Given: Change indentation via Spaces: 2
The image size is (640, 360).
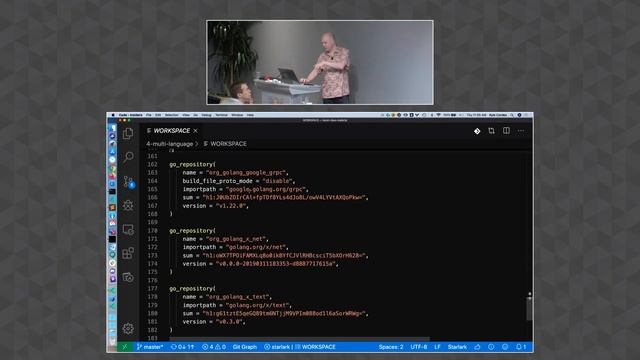Looking at the screenshot, I should (391, 347).
